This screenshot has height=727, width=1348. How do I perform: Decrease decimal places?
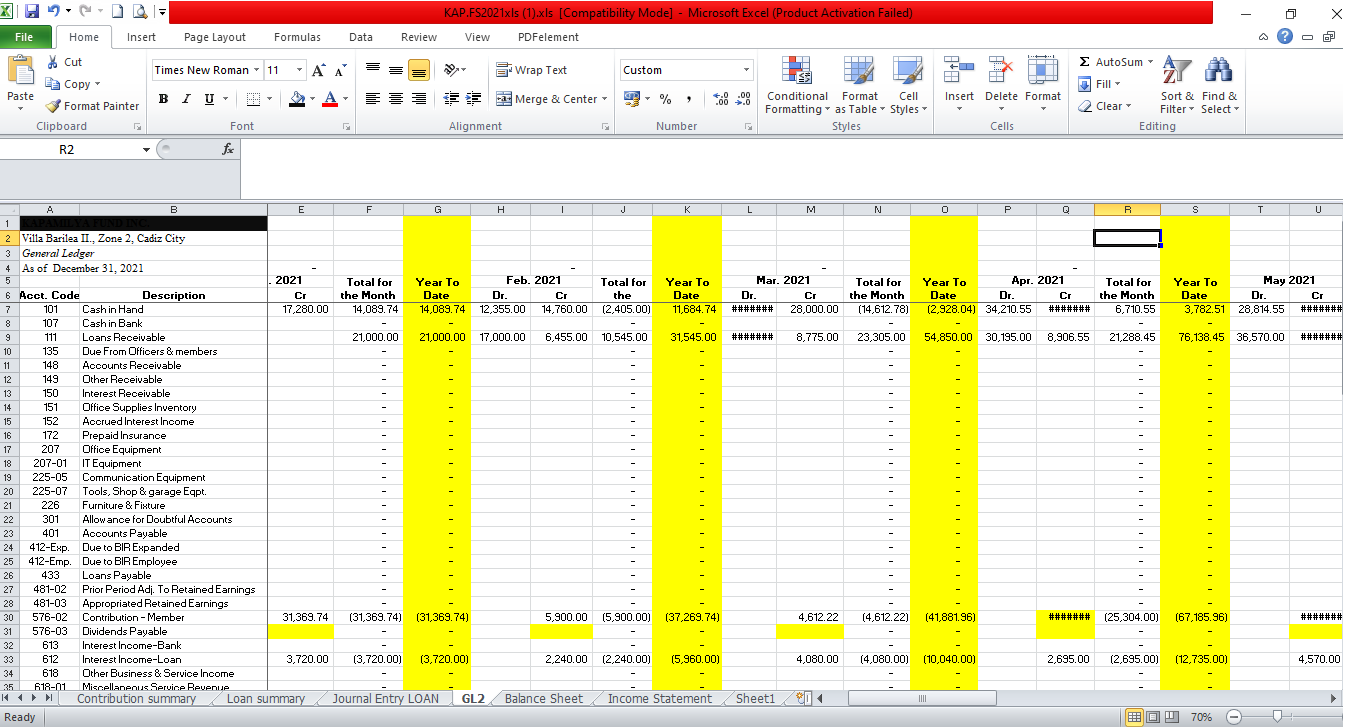click(743, 99)
